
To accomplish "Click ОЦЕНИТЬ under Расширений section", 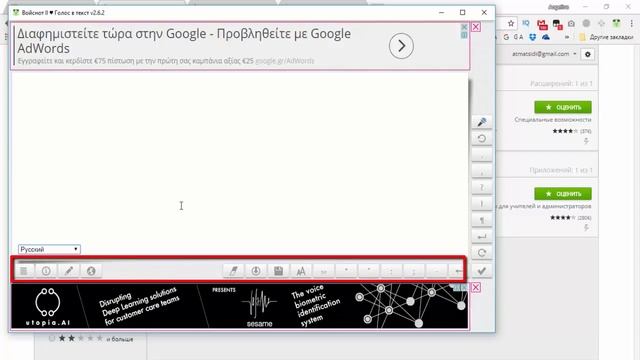I will 563,107.
